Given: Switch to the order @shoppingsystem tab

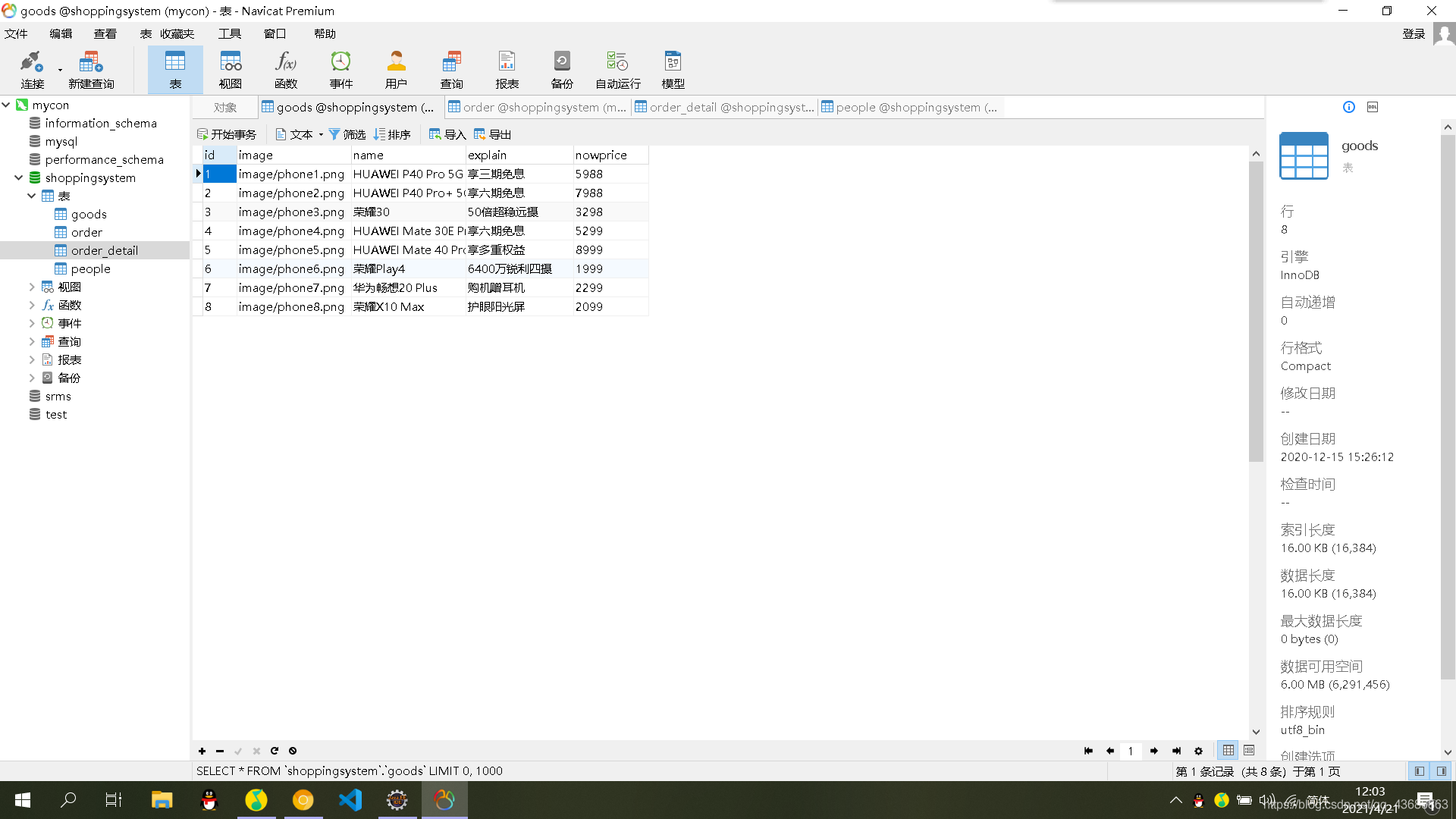Looking at the screenshot, I should (x=538, y=108).
